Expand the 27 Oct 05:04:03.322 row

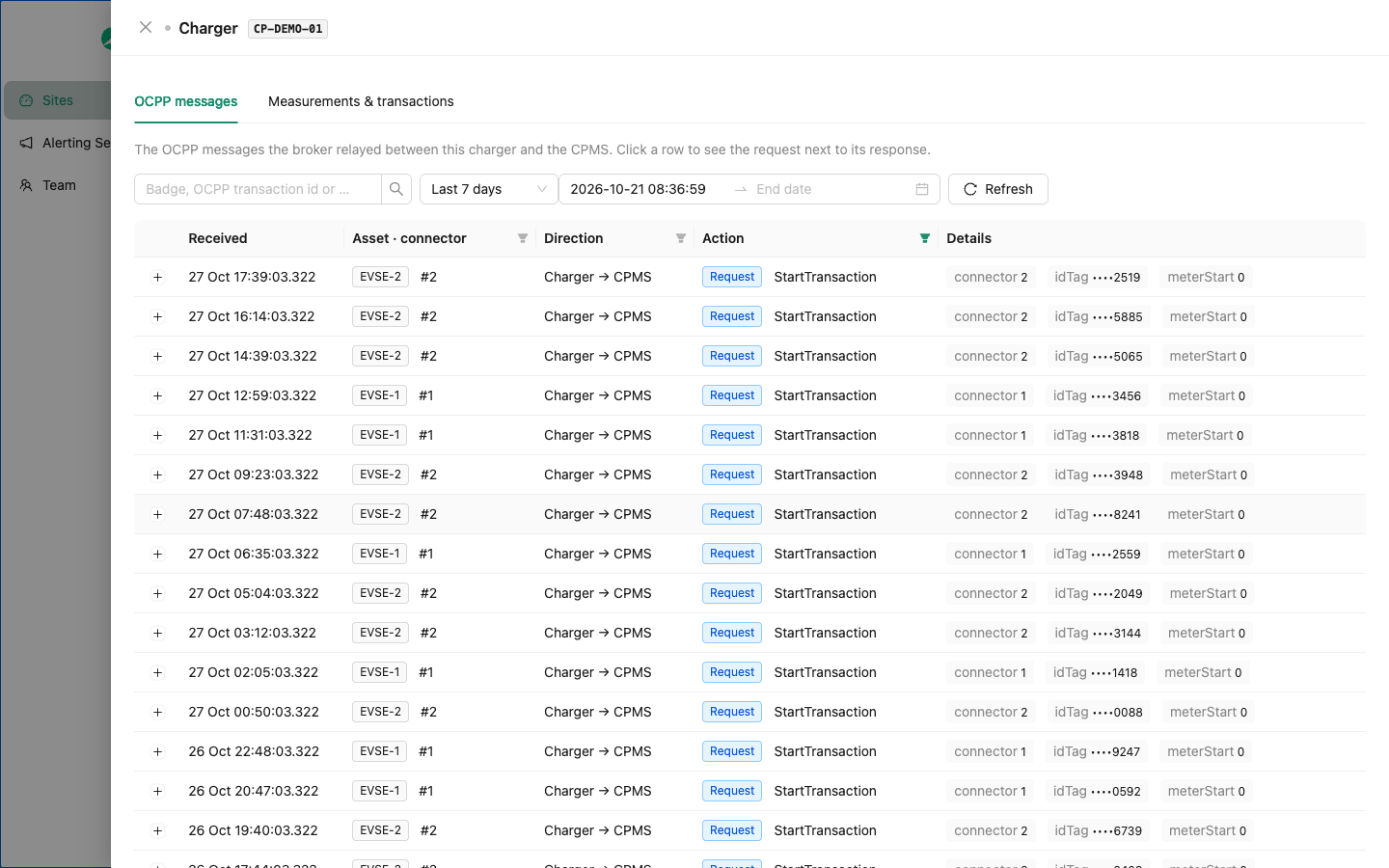(157, 593)
